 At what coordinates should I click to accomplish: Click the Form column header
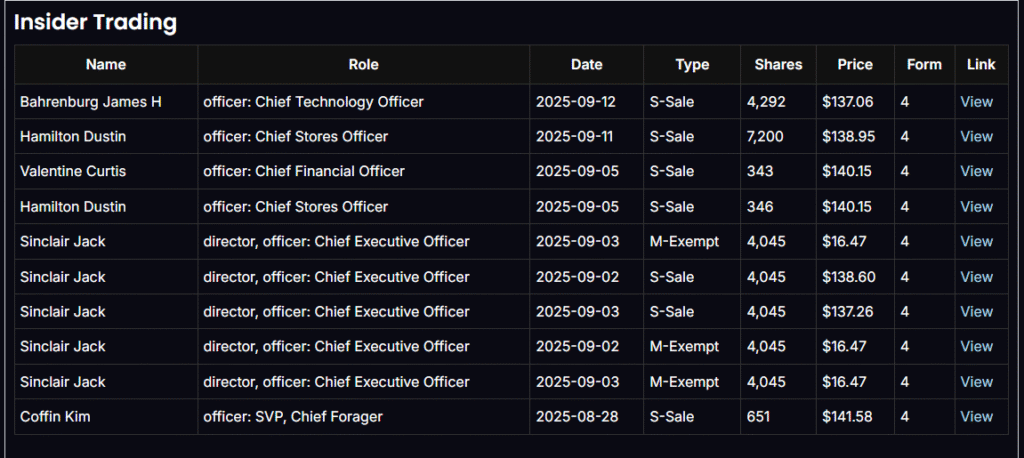(924, 64)
